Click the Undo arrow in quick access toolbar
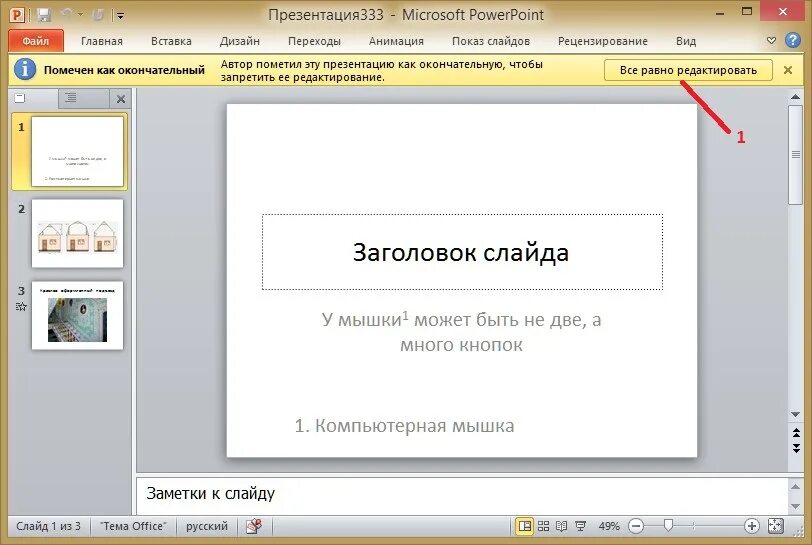The height and width of the screenshot is (545, 812). coord(66,15)
